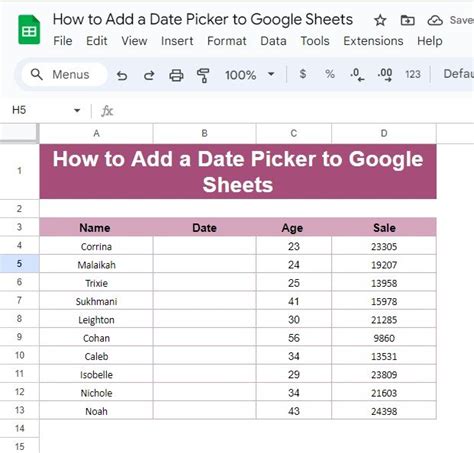The height and width of the screenshot is (453, 474).
Task: Open the Extensions menu
Action: (373, 41)
